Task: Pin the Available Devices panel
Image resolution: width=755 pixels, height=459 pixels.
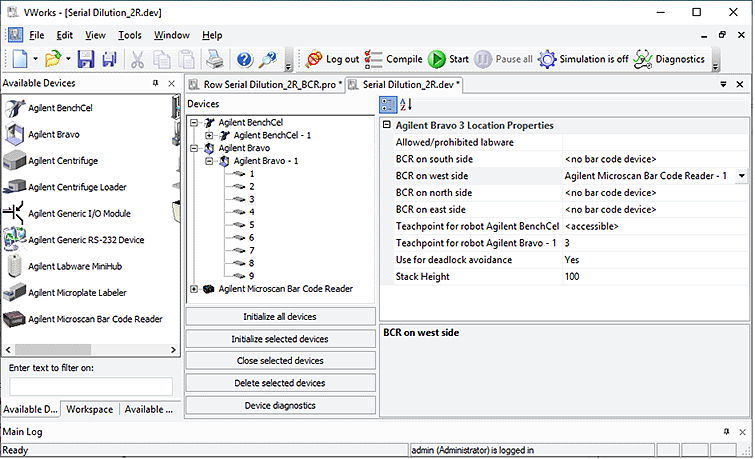Action: tap(156, 83)
